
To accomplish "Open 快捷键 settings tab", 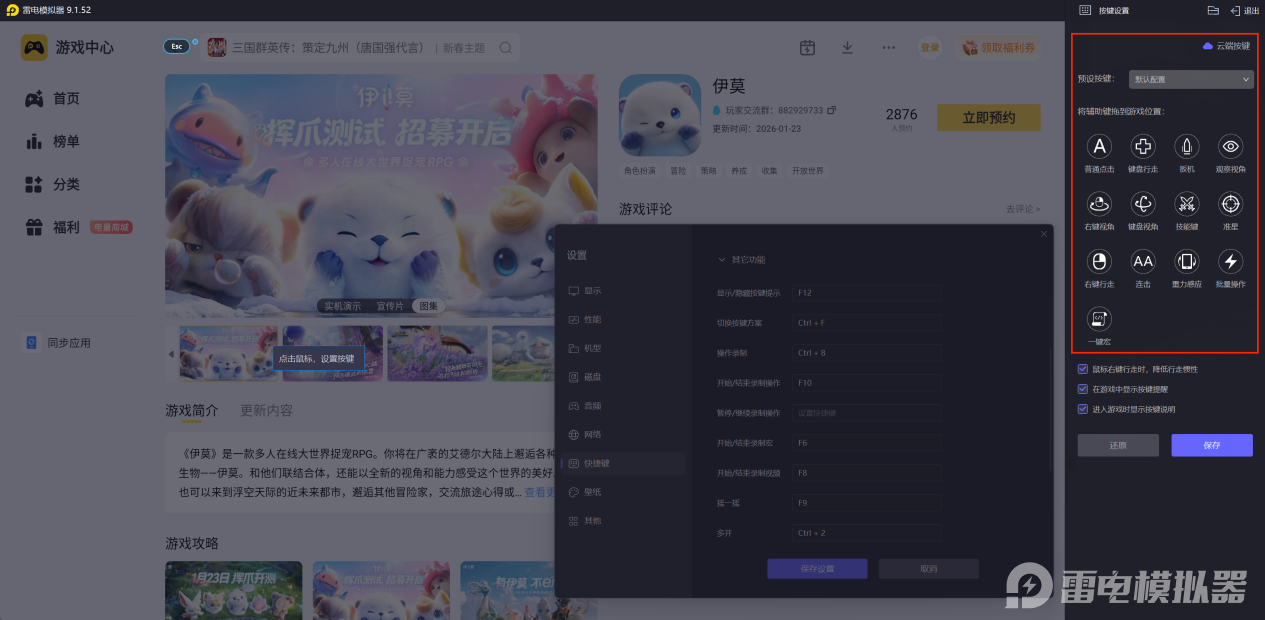I will tap(622, 463).
